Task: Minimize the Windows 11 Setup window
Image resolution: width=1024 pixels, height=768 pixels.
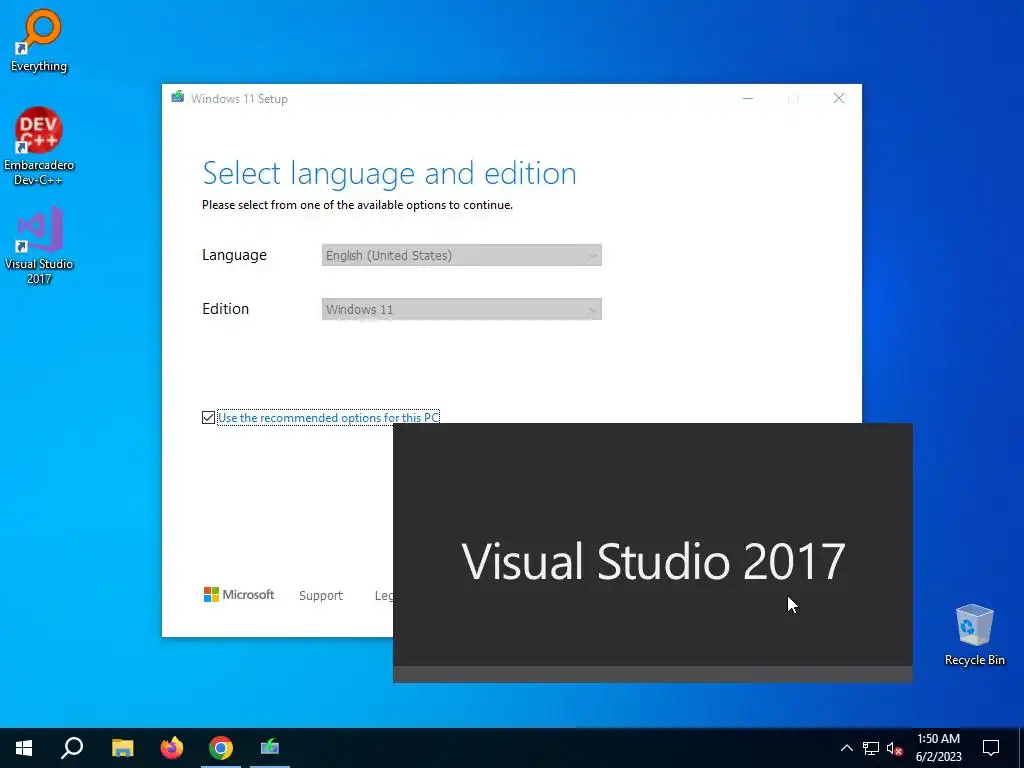Action: [x=748, y=99]
